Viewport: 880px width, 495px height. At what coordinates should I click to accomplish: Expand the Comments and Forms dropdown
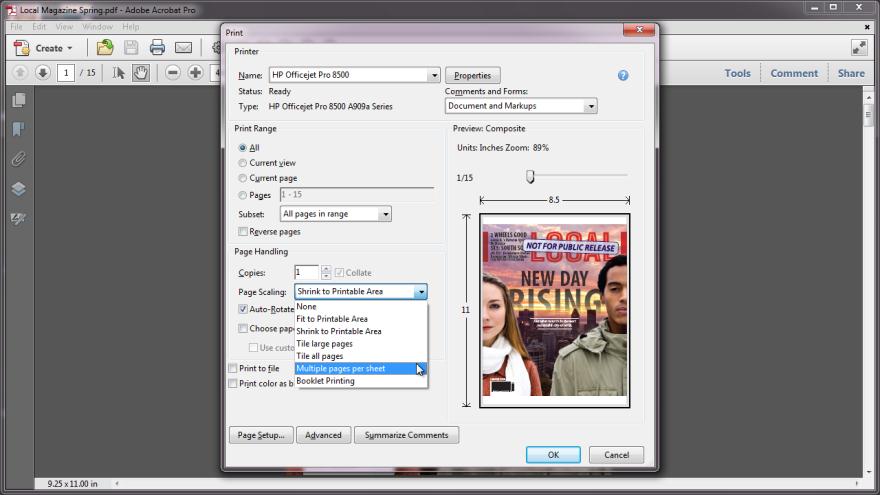point(591,106)
